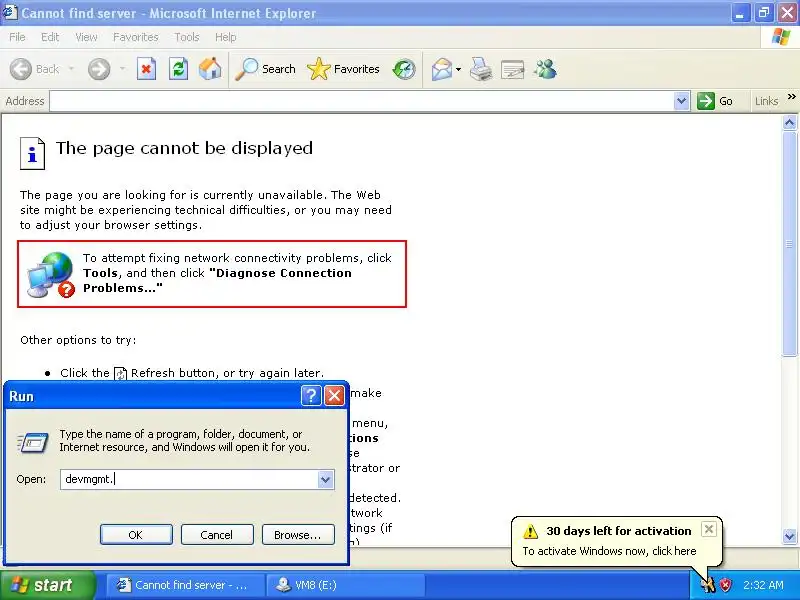Click the Start button

47,585
